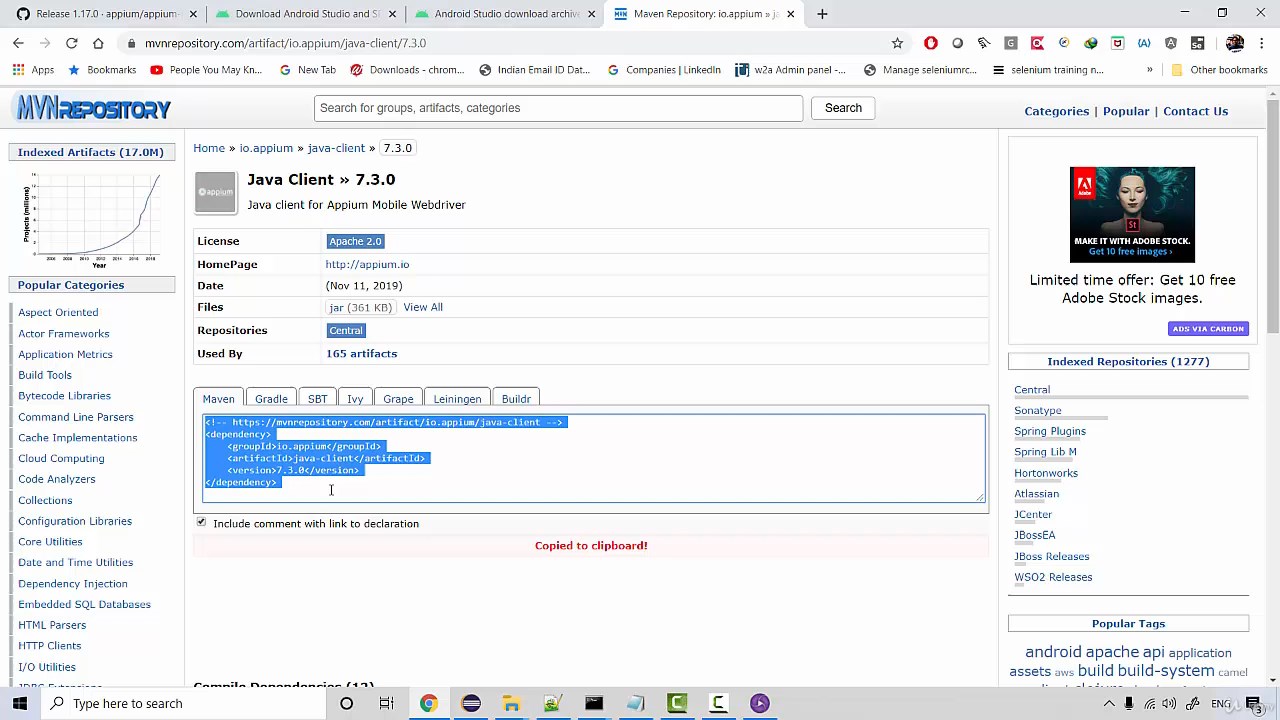Click the purple media player taskbar icon

759,703
